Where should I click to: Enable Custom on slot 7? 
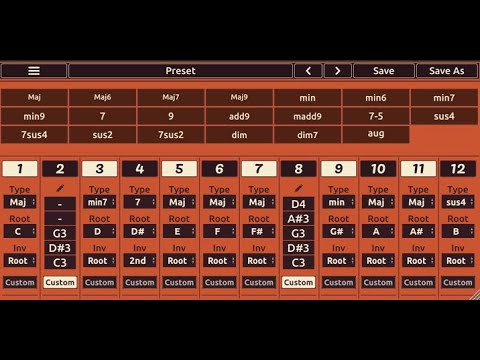[x=259, y=282]
